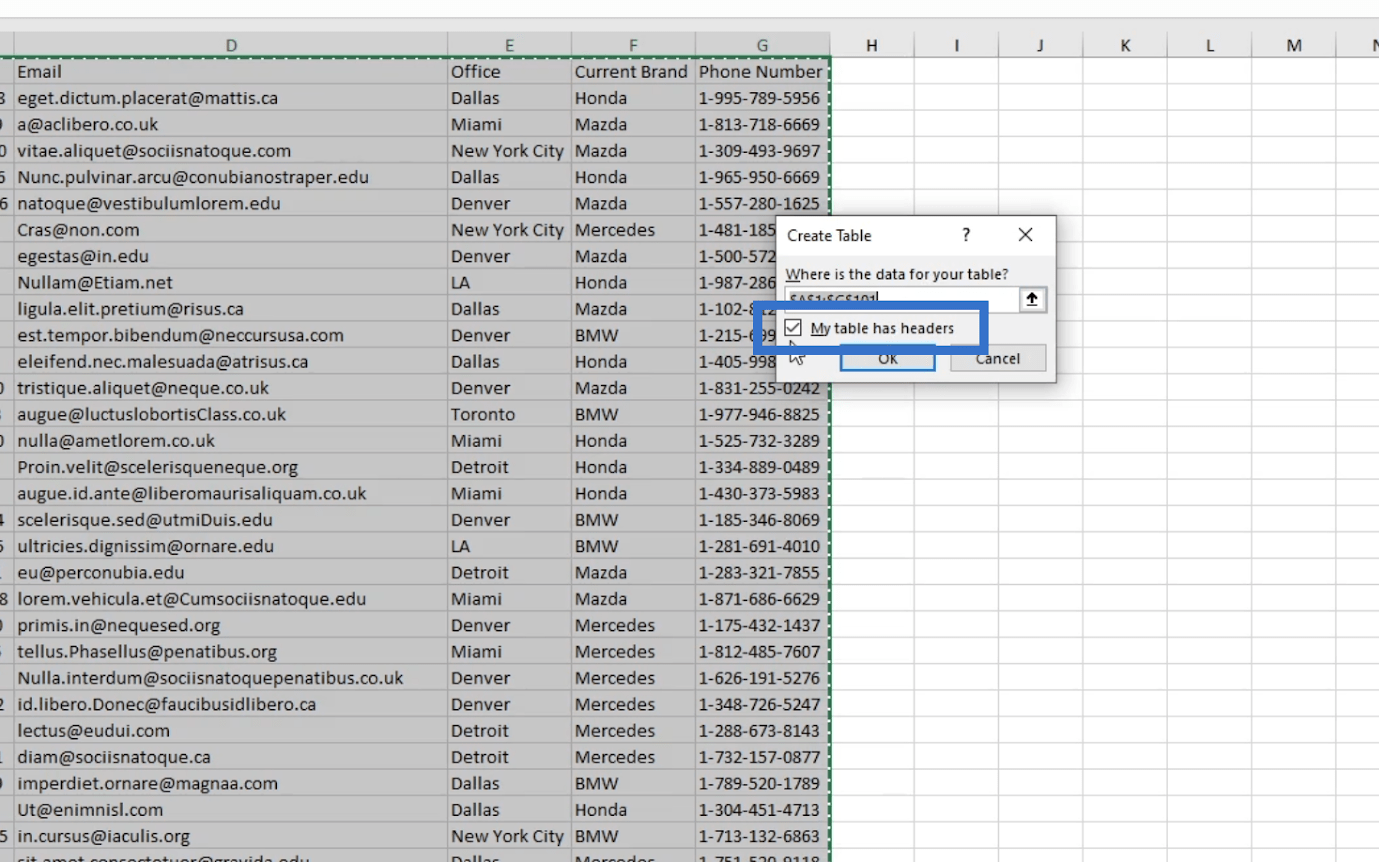The image size is (1379, 862).
Task: Select phone number 1-813-718-6669
Action: click(x=762, y=125)
